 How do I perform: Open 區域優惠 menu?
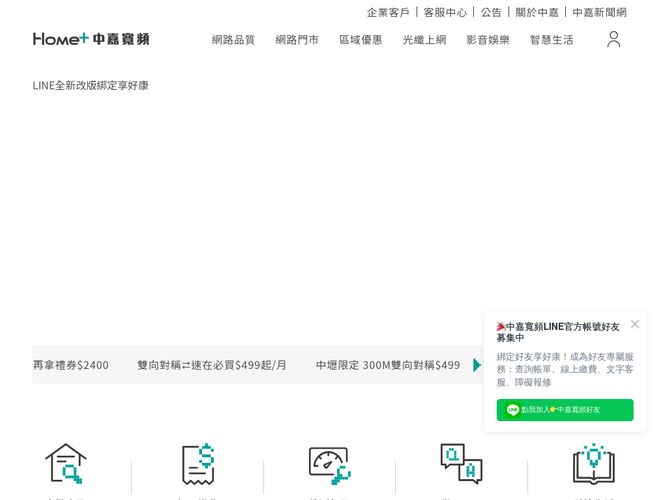(360, 40)
